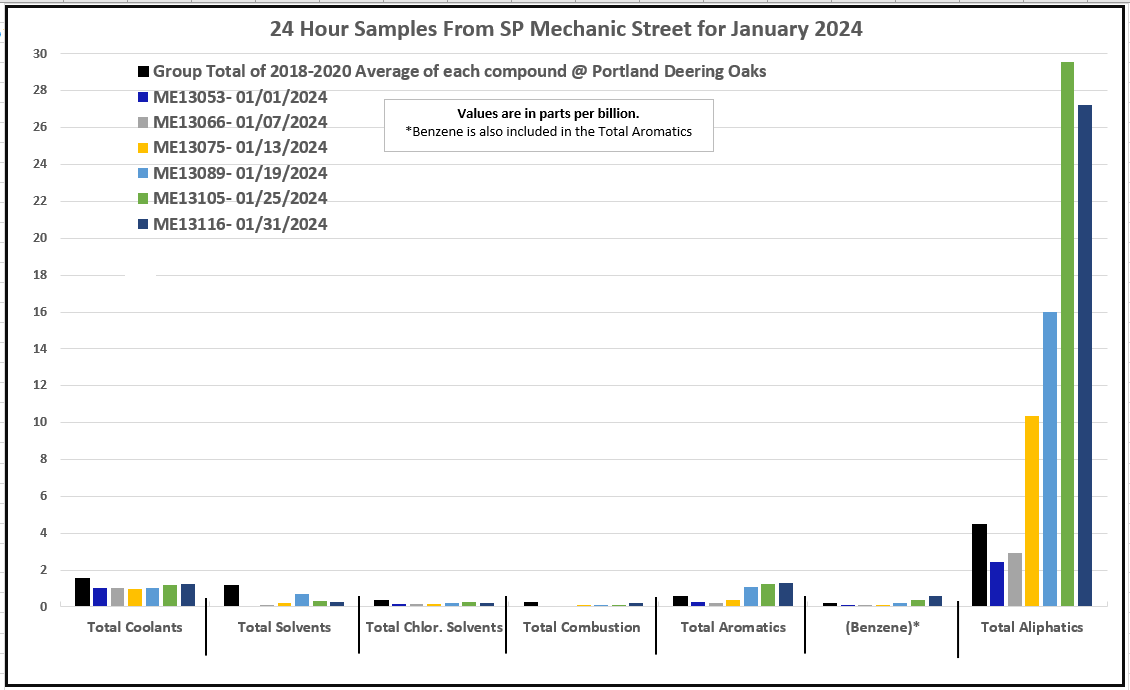Select the ME13089- 01/19/2024 legend label

[240, 173]
